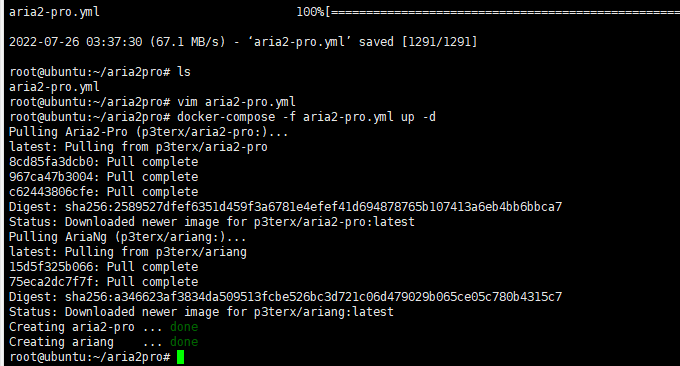The image size is (680, 366).
Task: Click the green 'done' after Creating ariang
Action: [x=184, y=342]
